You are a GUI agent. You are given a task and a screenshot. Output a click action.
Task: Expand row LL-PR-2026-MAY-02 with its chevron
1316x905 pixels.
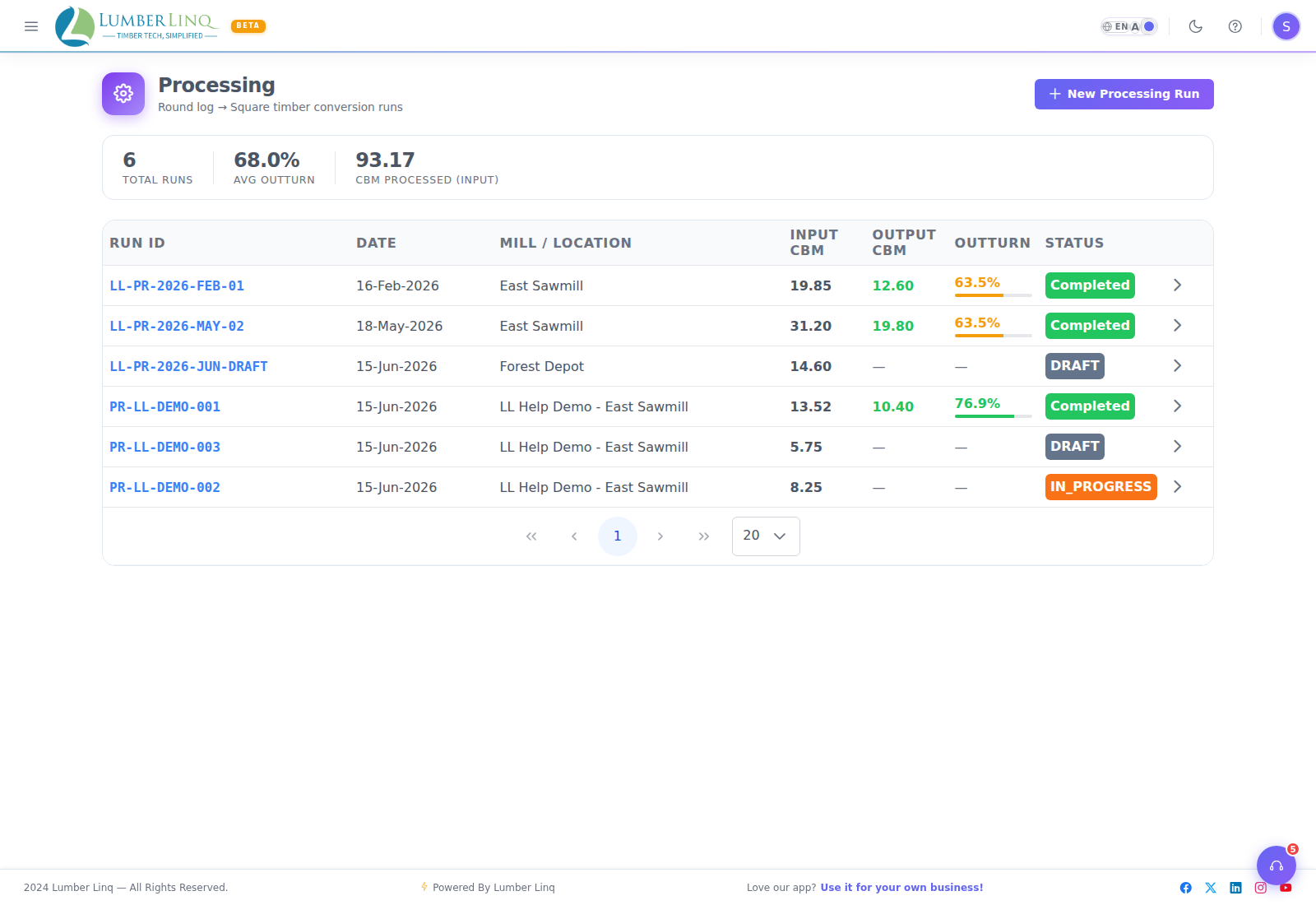(1178, 326)
